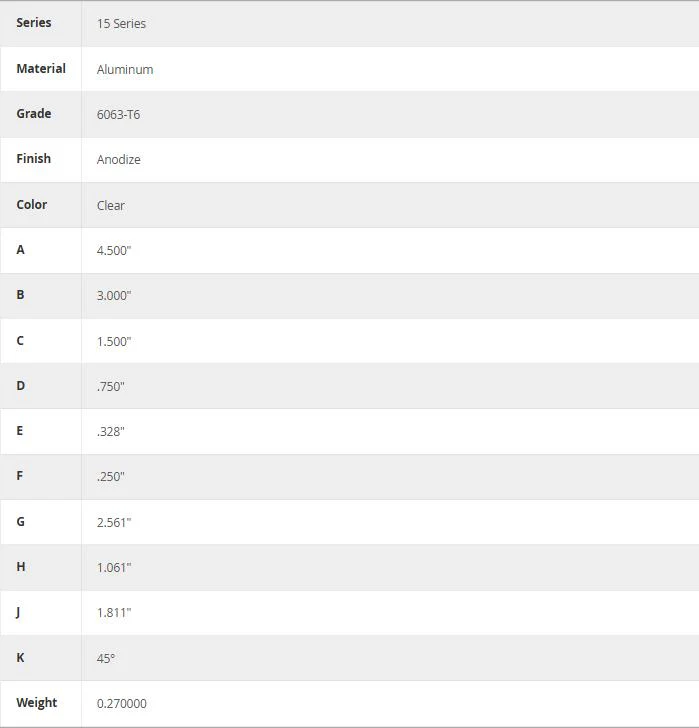This screenshot has height=728, width=699.
Task: Select the Weight value 0.270000
Action: click(x=122, y=704)
